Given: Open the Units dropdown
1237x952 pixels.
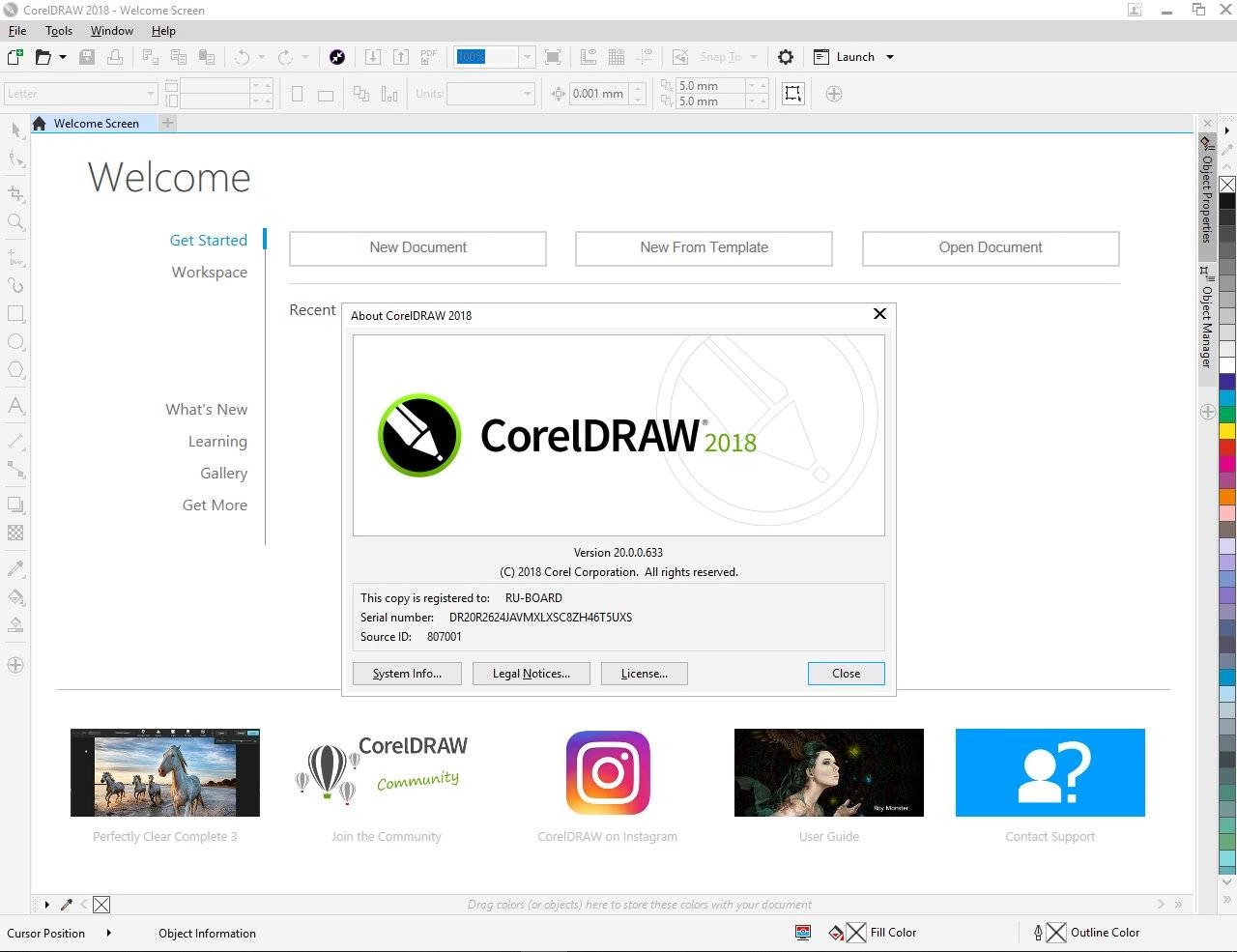Looking at the screenshot, I should 527,94.
